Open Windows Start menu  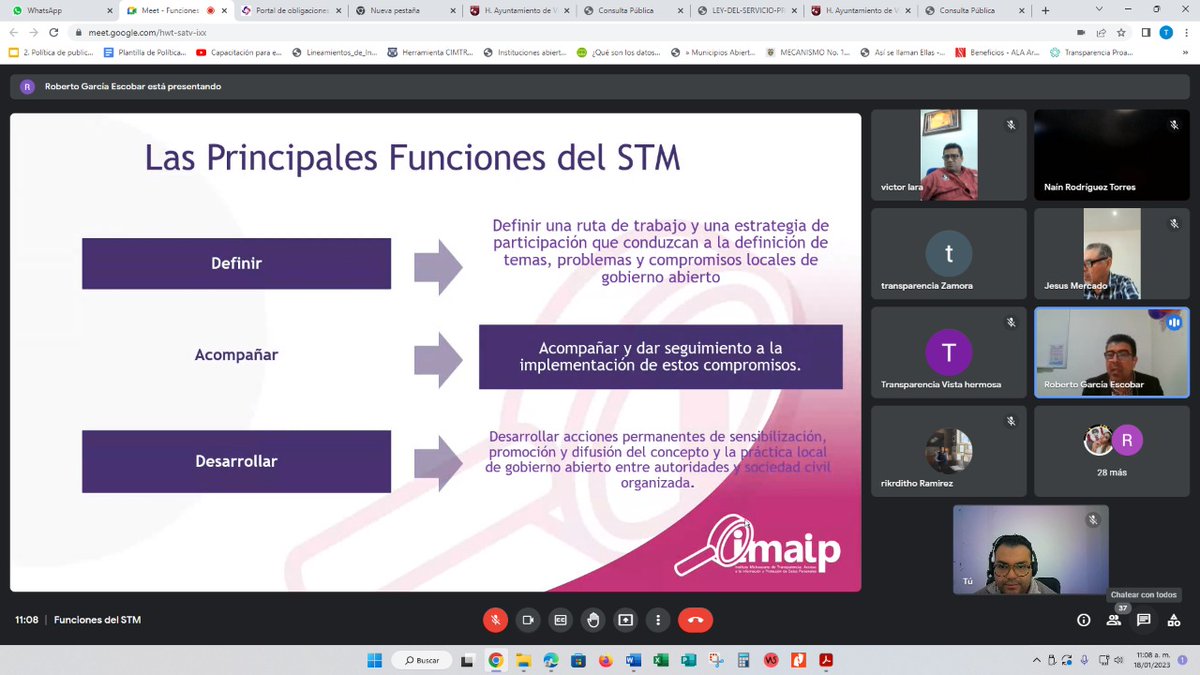[x=374, y=660]
